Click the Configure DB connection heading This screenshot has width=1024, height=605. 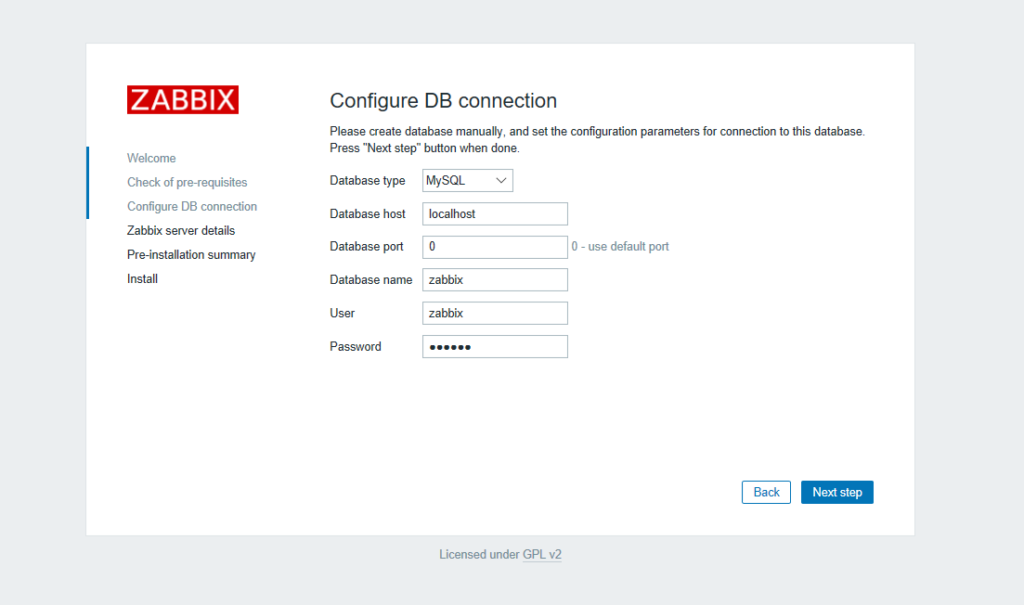(x=443, y=101)
